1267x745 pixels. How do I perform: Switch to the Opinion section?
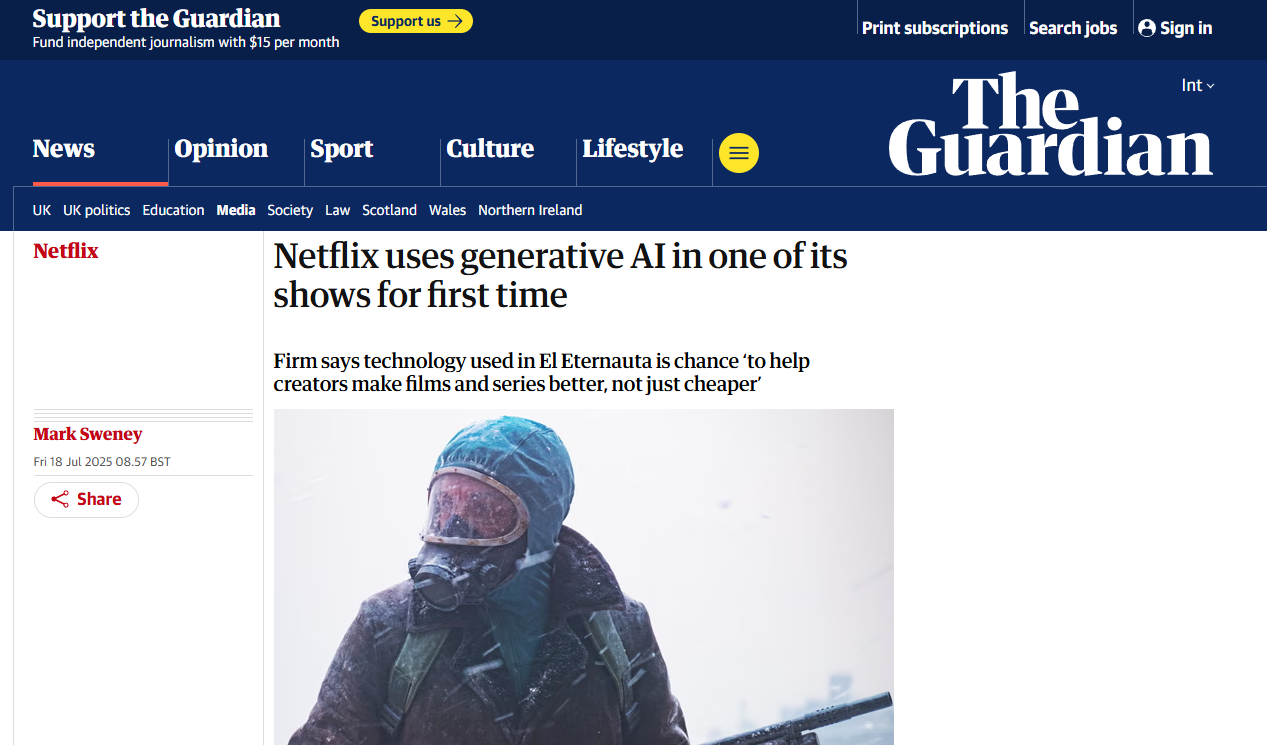point(221,149)
